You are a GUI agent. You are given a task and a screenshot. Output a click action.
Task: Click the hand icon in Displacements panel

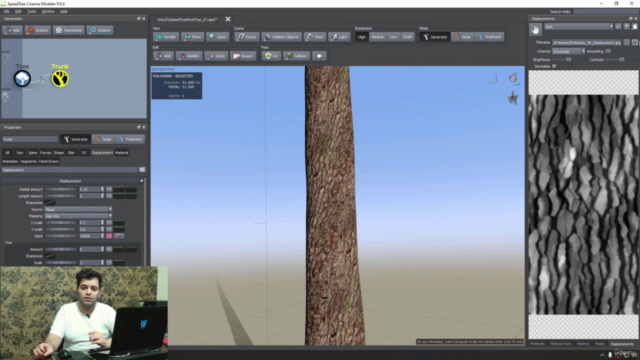pos(536,29)
